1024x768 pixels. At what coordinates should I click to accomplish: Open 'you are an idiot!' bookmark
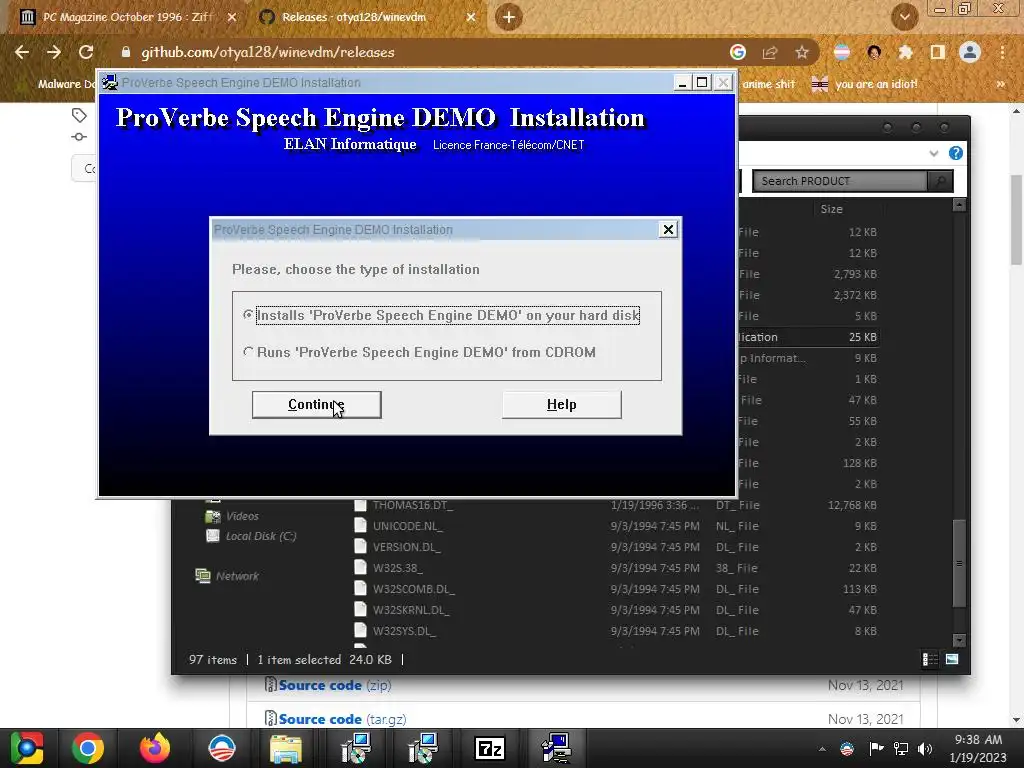click(865, 84)
